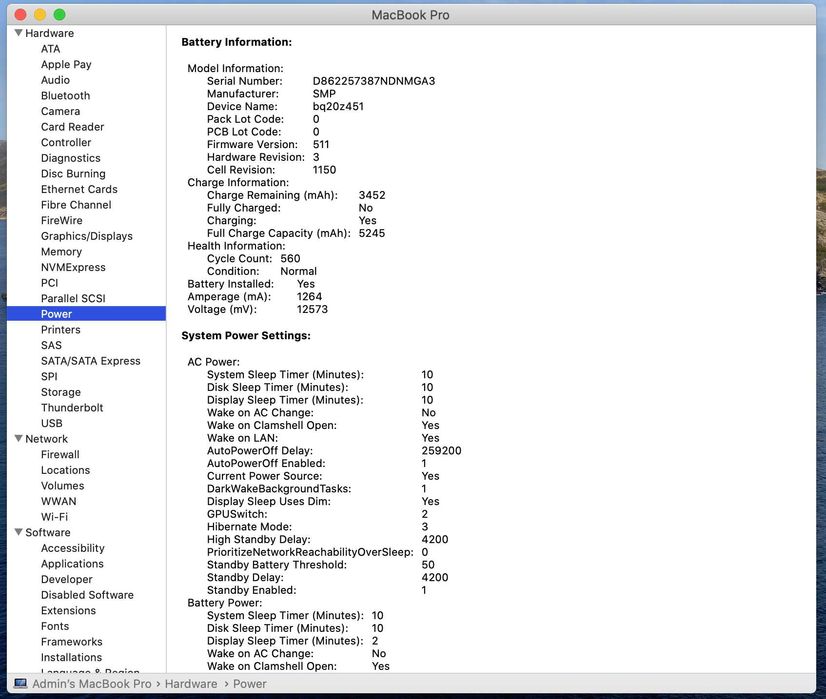Open Fibre Channel entry
Viewport: 826px width, 699px height.
click(76, 205)
